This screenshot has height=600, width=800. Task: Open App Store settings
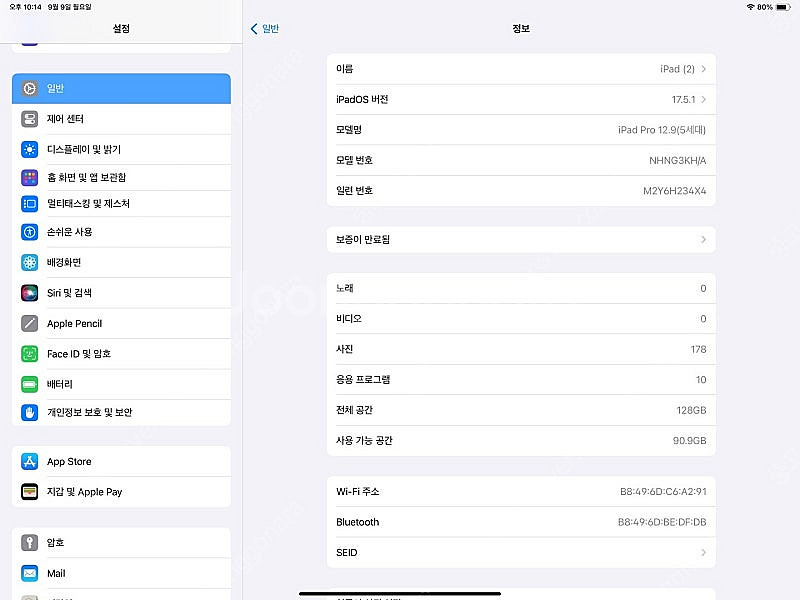click(121, 461)
